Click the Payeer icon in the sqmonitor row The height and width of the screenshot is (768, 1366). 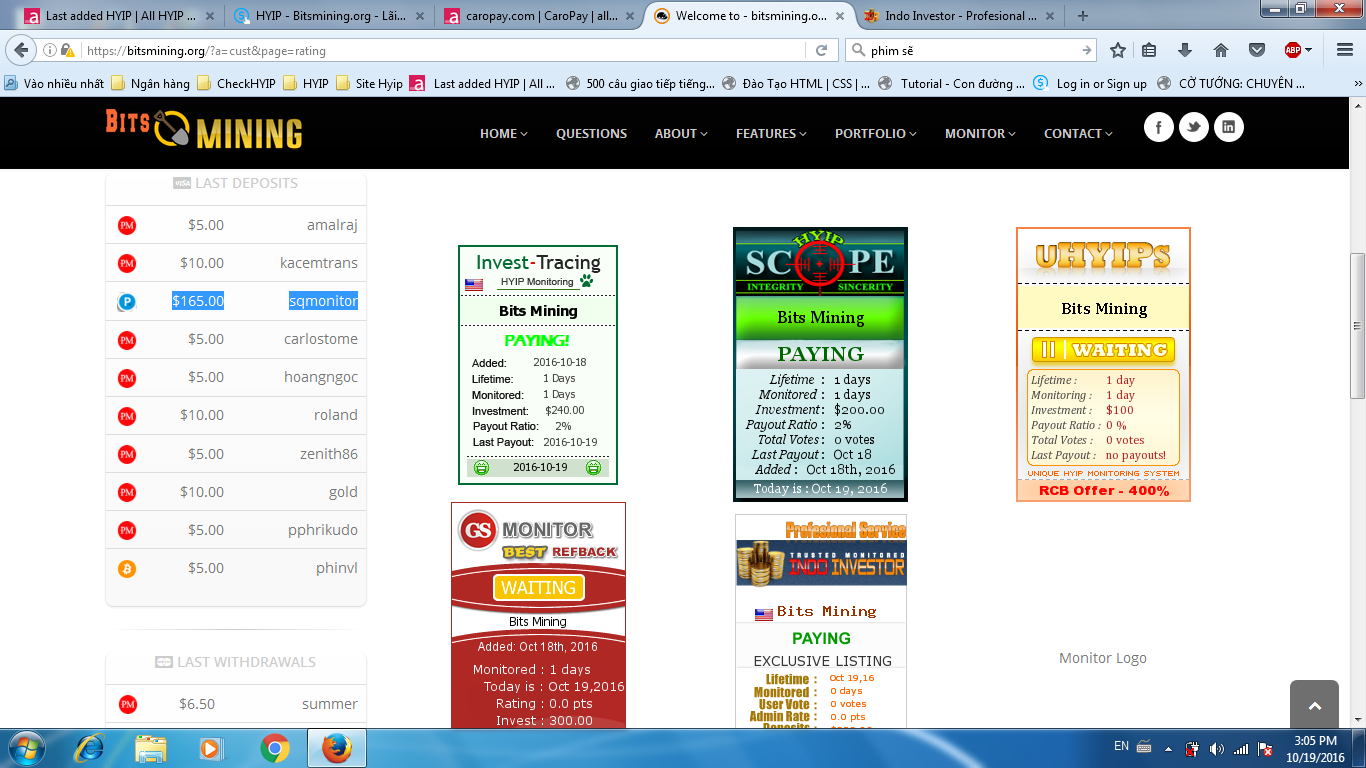[127, 301]
